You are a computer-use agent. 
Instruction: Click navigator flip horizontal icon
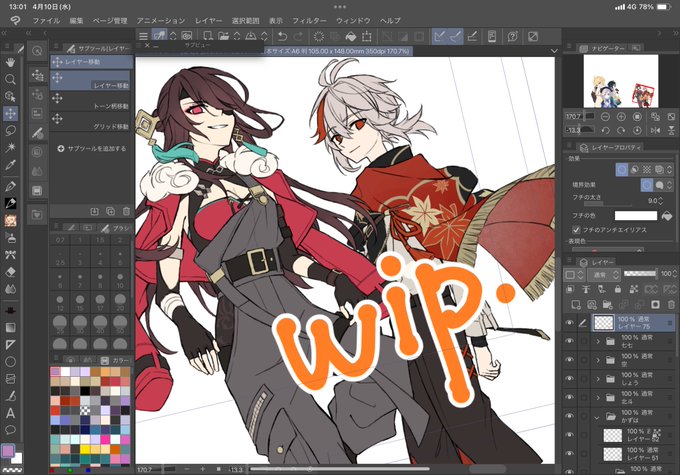pyautogui.click(x=655, y=130)
